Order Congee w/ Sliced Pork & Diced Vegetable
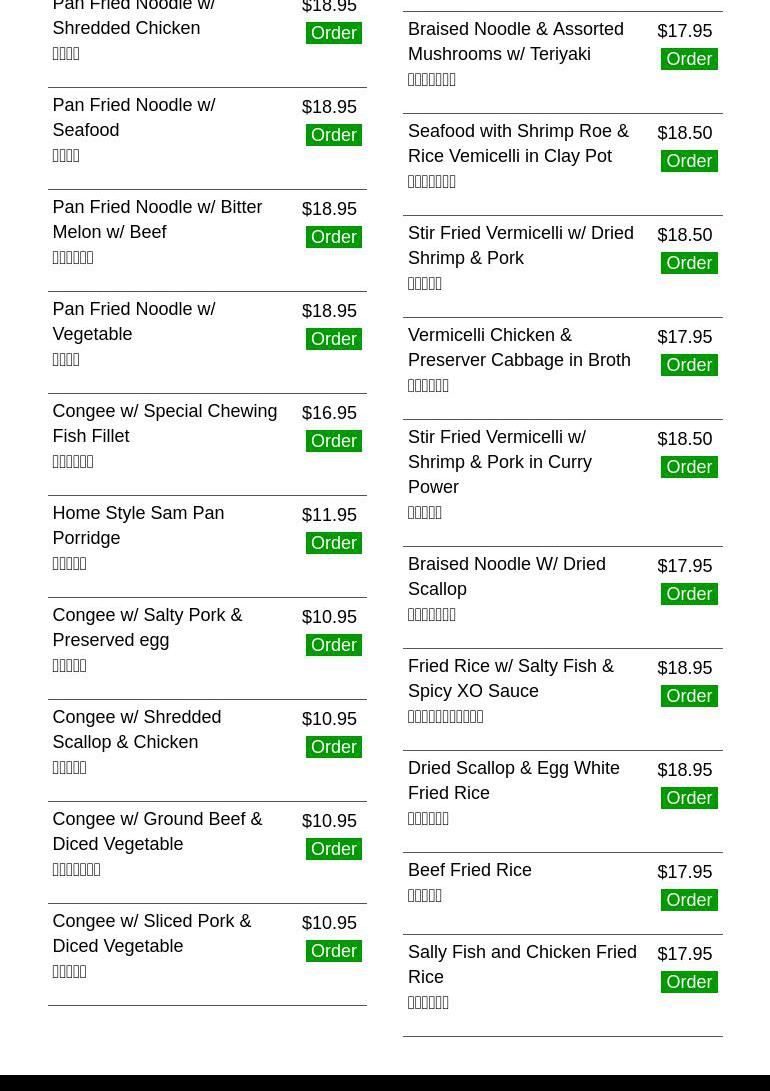This screenshot has height=1091, width=770. pos(333,951)
